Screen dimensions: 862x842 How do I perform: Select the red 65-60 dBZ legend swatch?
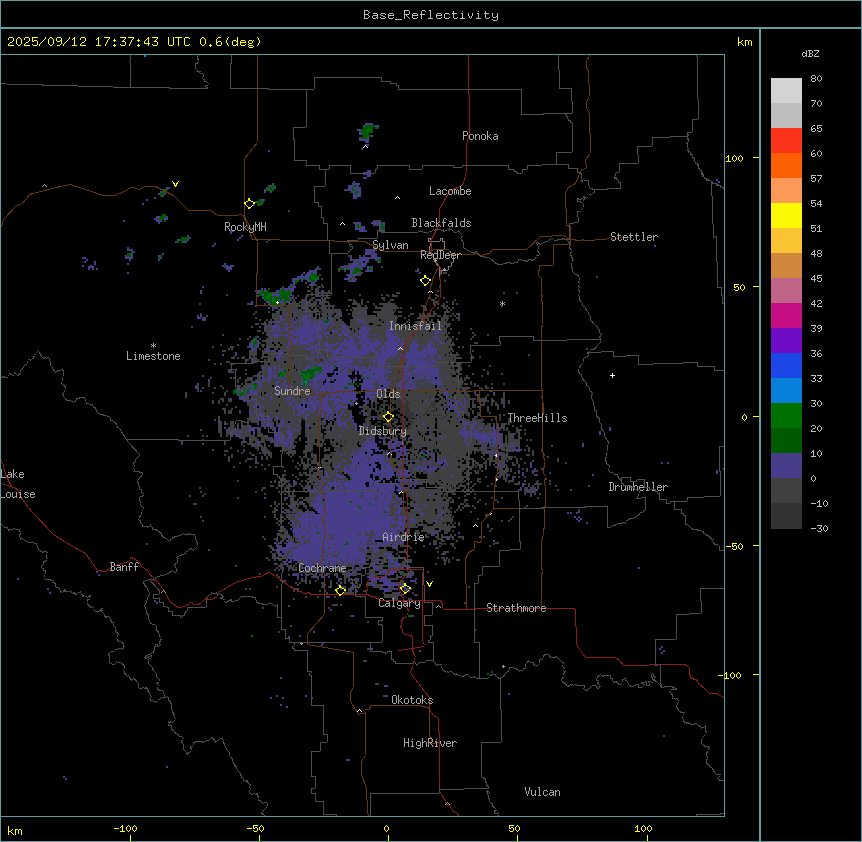coord(786,141)
